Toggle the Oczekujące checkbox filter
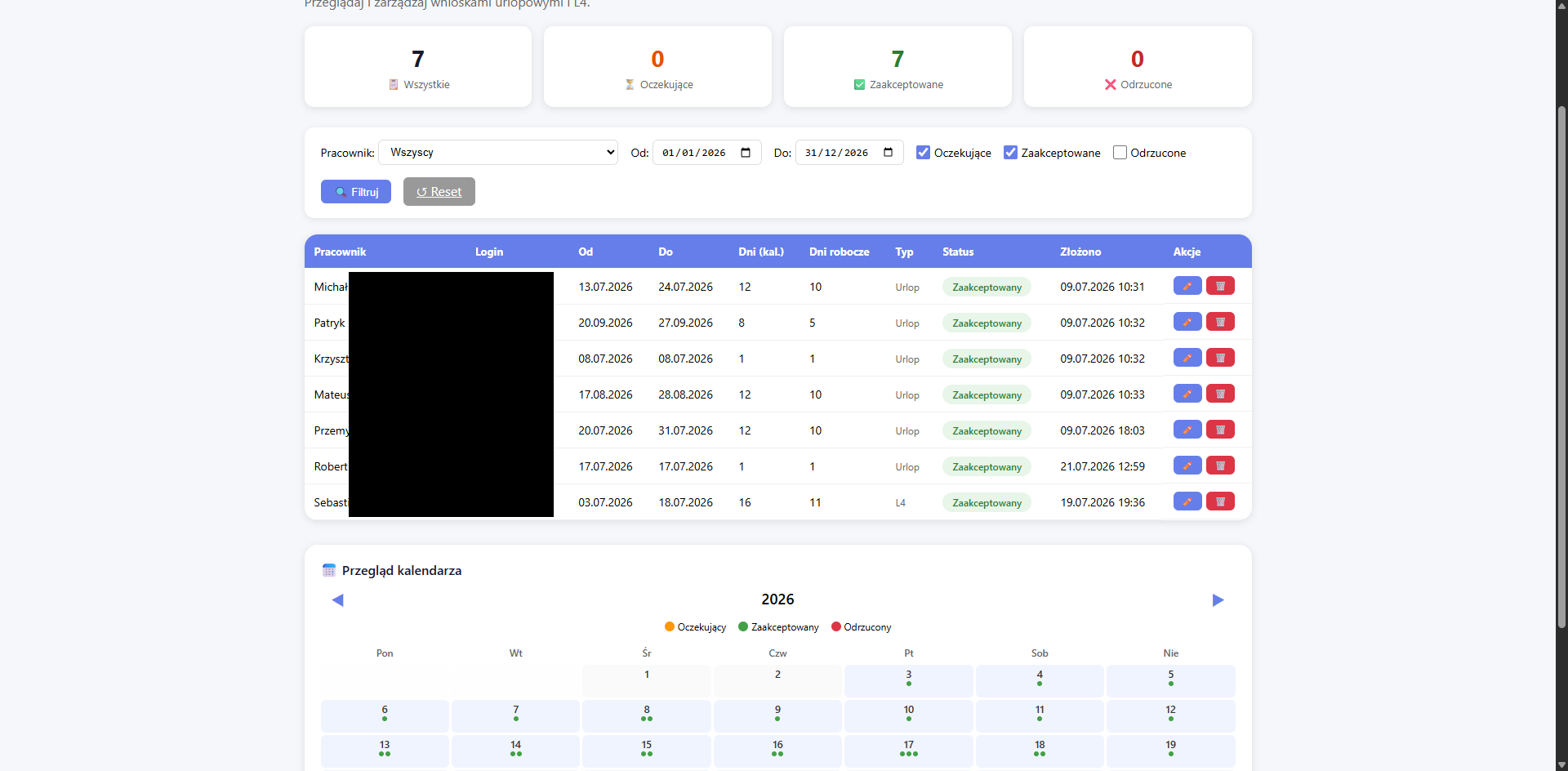Image resolution: width=1568 pixels, height=771 pixels. click(x=923, y=153)
